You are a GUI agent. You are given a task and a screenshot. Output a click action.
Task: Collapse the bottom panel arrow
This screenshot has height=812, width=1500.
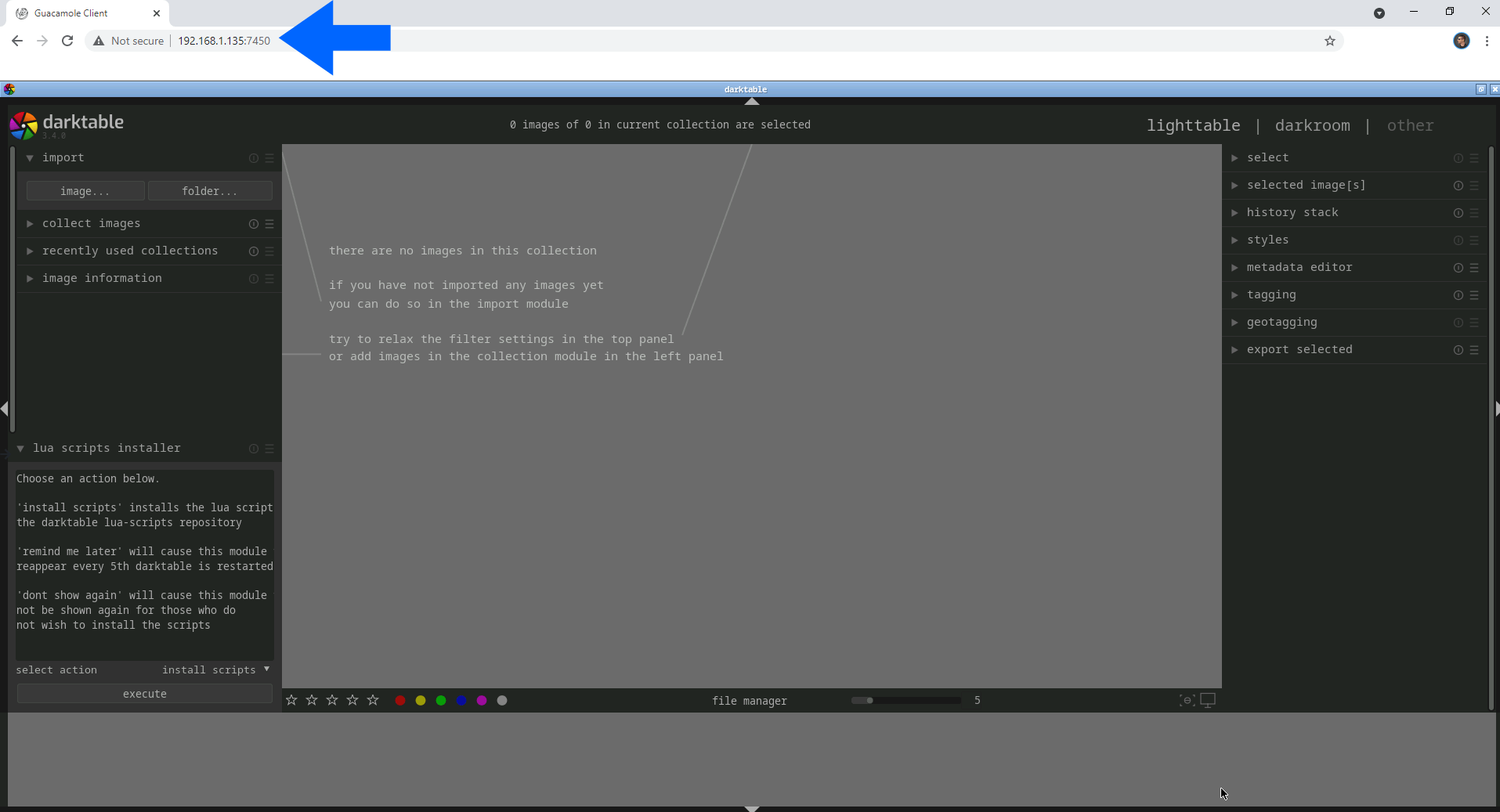(751, 808)
